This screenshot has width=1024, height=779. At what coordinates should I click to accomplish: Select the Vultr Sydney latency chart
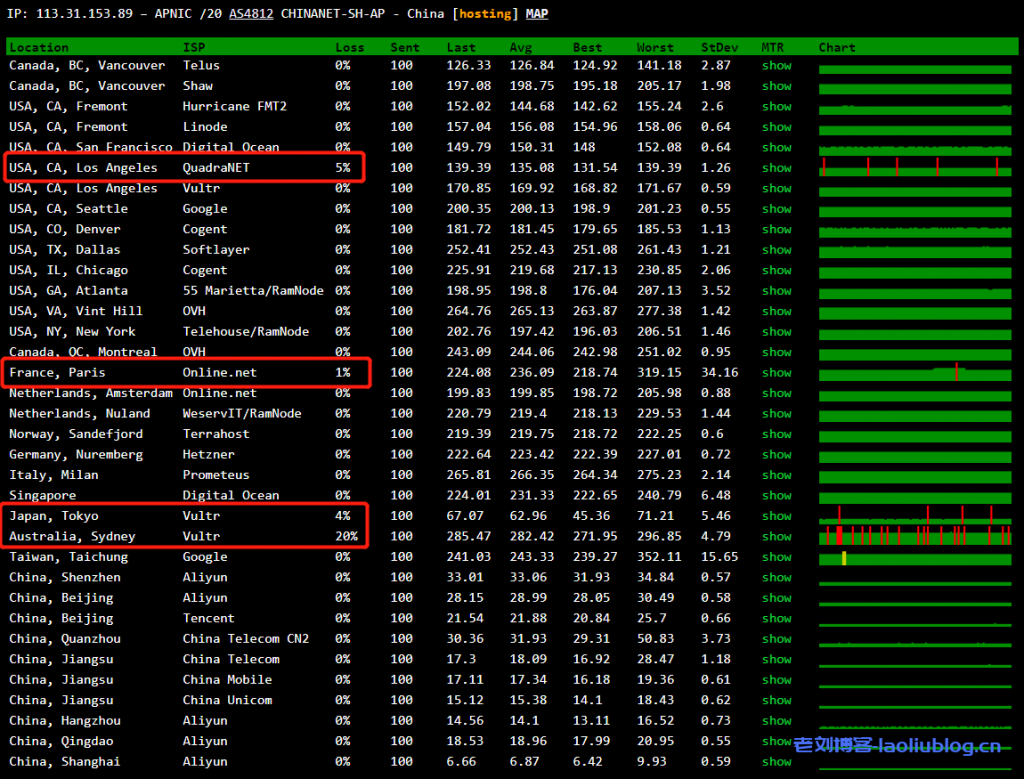915,537
